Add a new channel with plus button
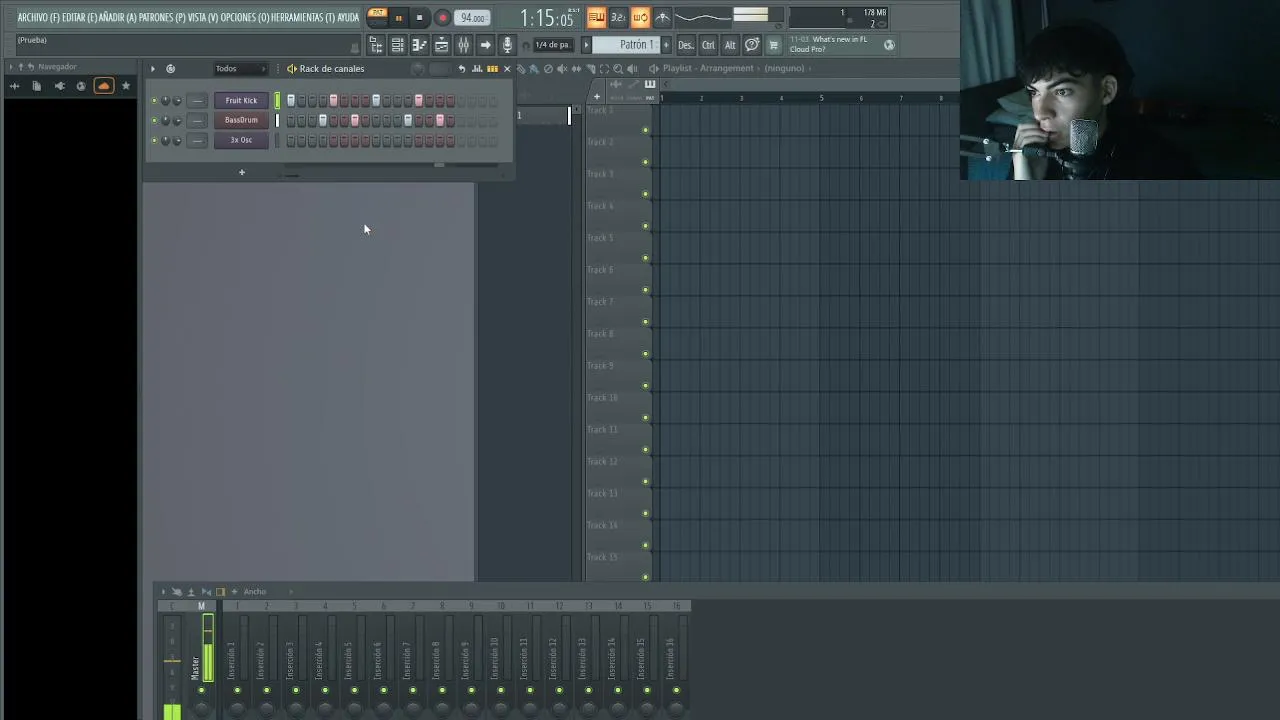Screen dimensions: 1280x720 coord(241,172)
